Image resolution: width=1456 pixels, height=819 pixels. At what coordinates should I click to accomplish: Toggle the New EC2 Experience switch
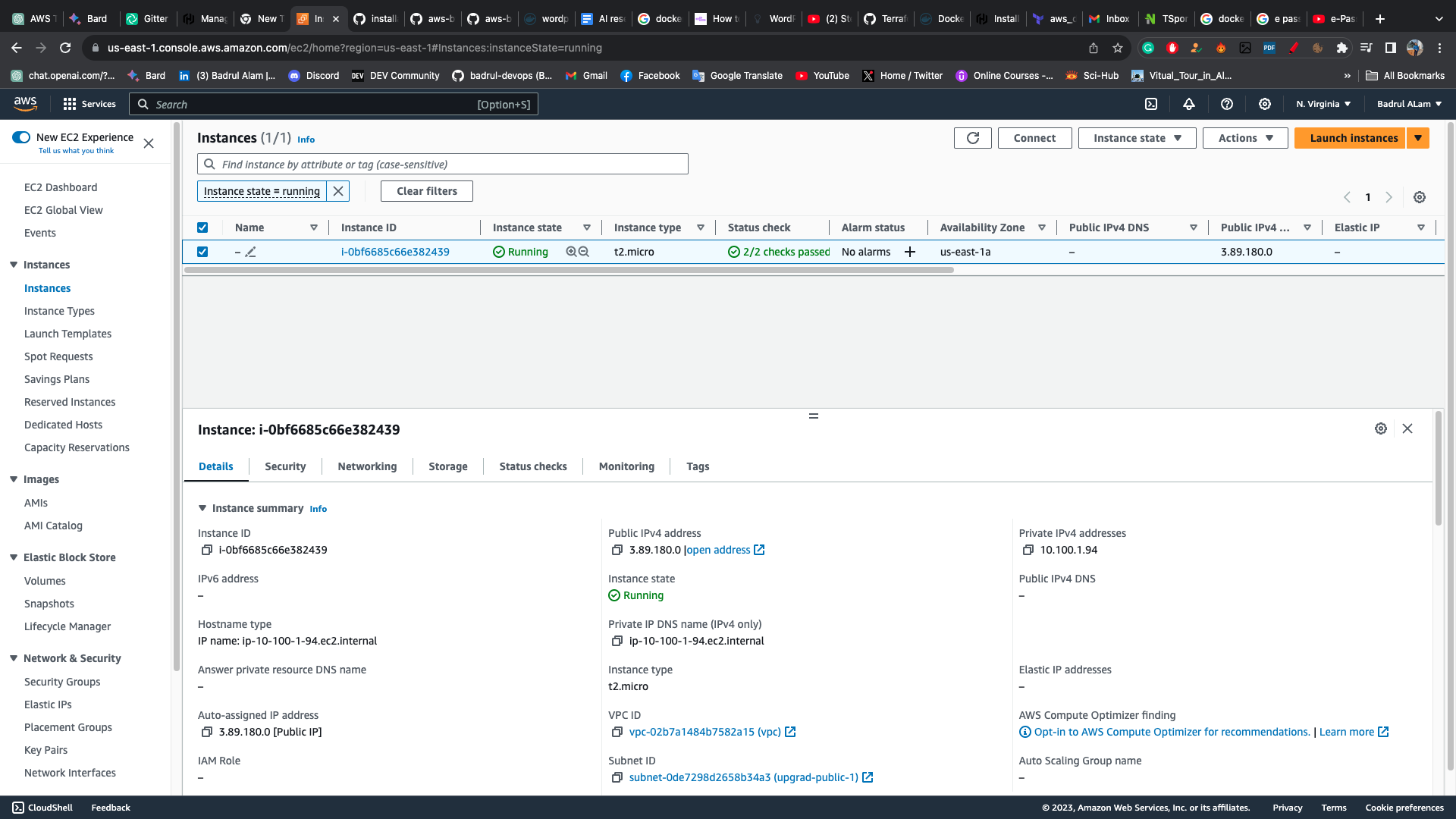click(21, 137)
